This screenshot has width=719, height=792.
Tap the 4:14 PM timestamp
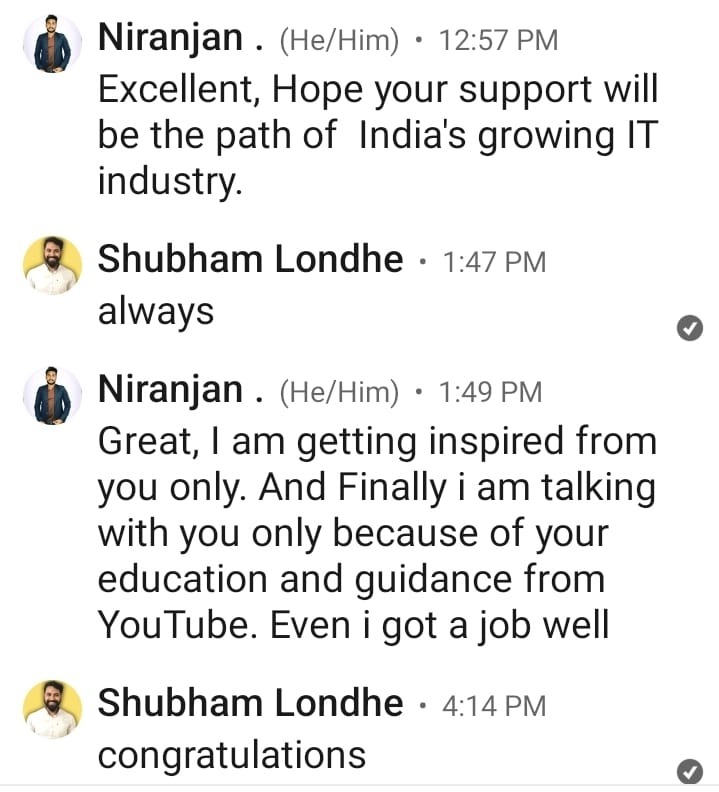tap(494, 706)
